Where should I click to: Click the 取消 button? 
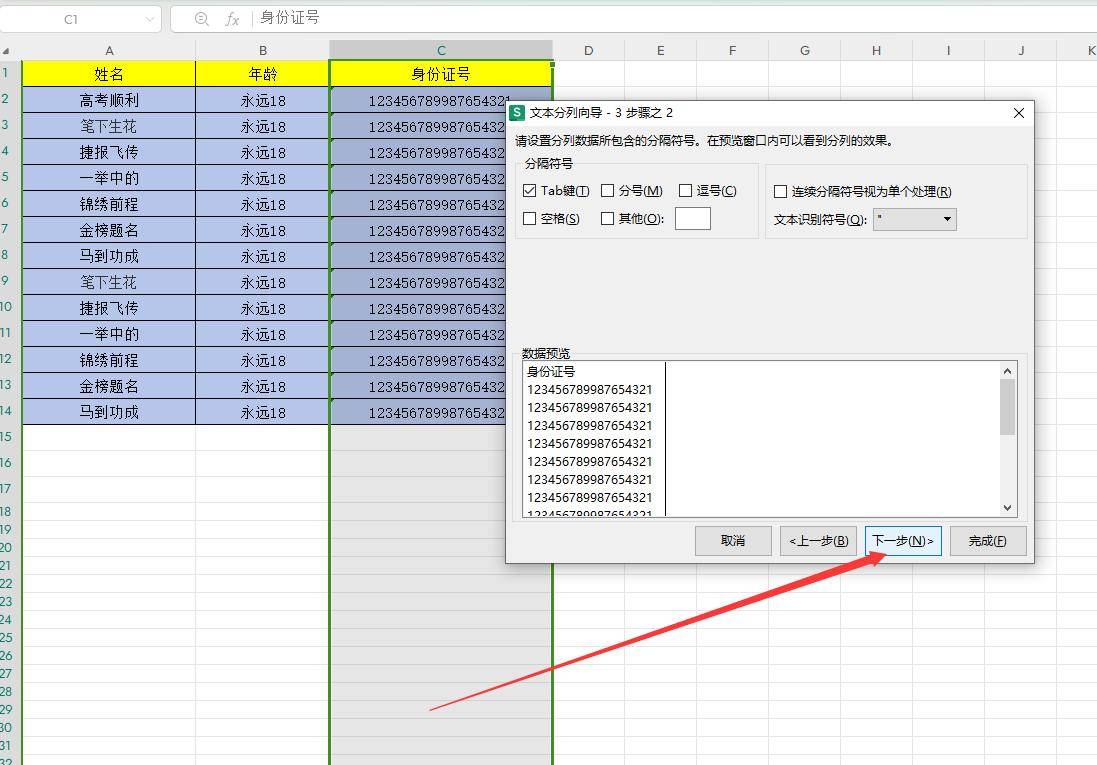pos(733,541)
